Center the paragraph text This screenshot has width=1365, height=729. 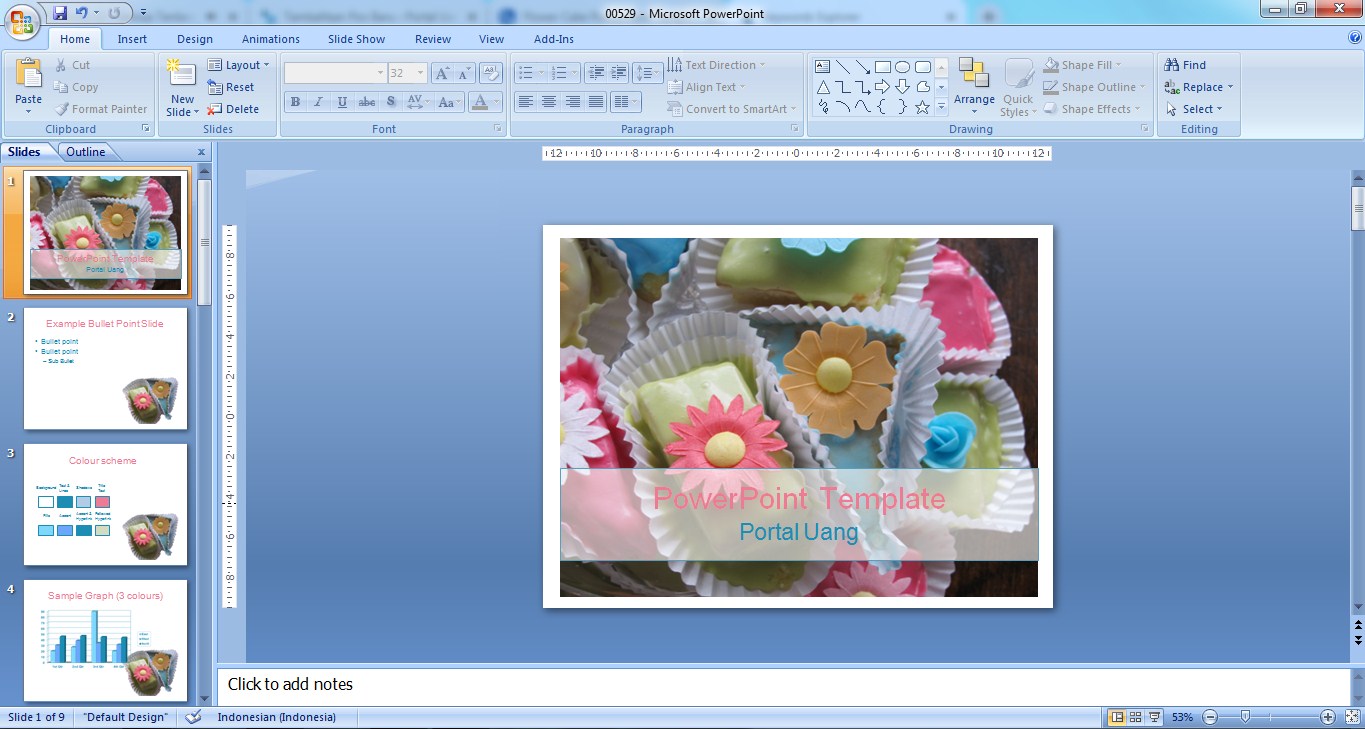(549, 102)
